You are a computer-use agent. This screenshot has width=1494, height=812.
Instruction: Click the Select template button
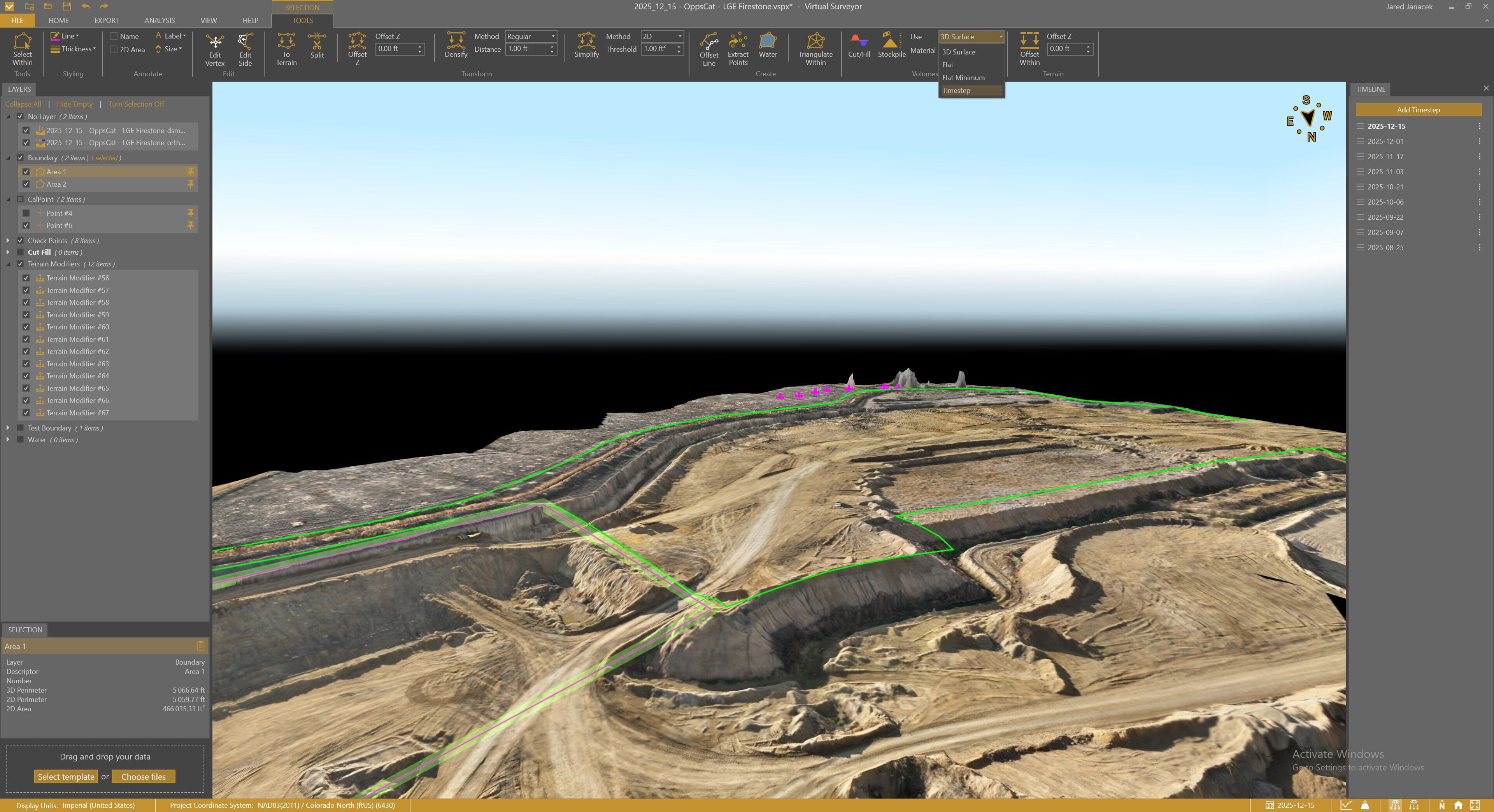(x=66, y=777)
